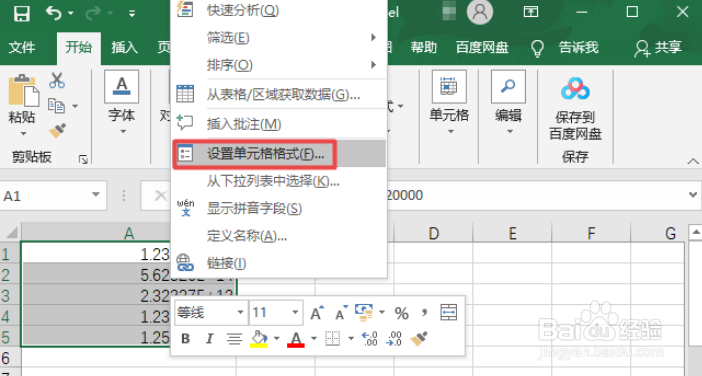Click center alignment in mini toolbar
The height and width of the screenshot is (376, 702).
(x=234, y=339)
